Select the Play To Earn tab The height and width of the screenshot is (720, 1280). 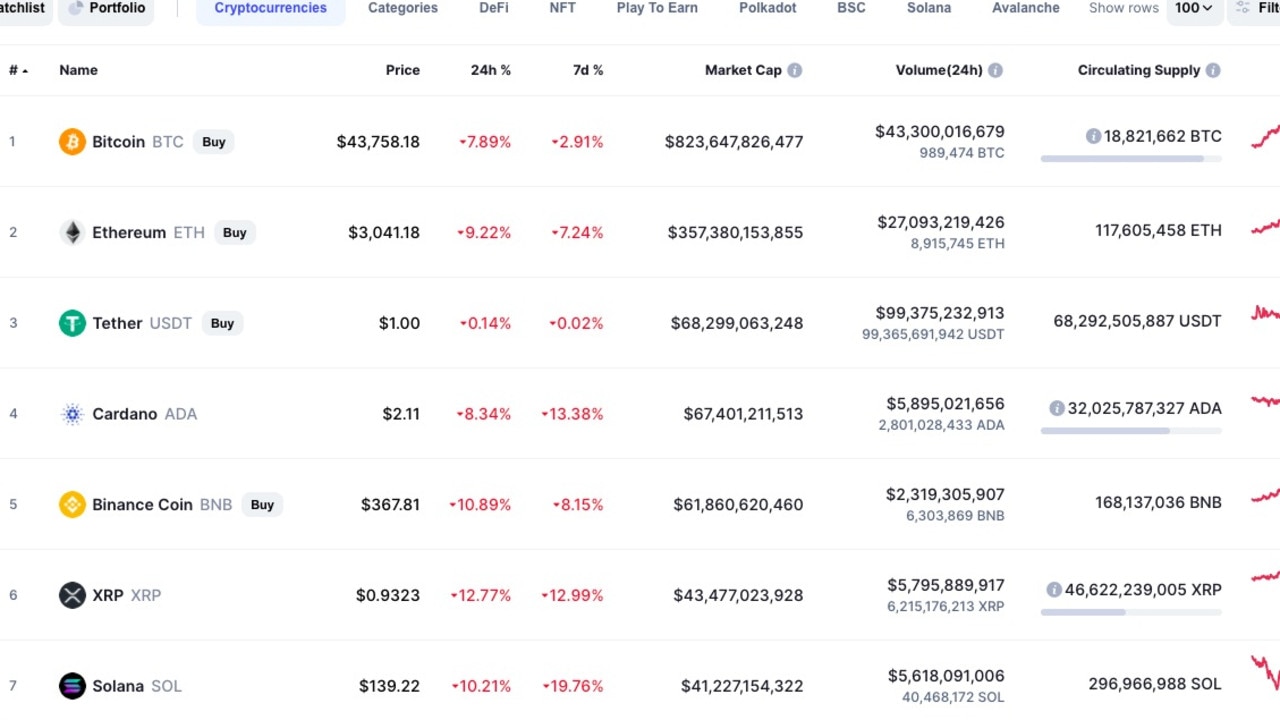coord(657,8)
